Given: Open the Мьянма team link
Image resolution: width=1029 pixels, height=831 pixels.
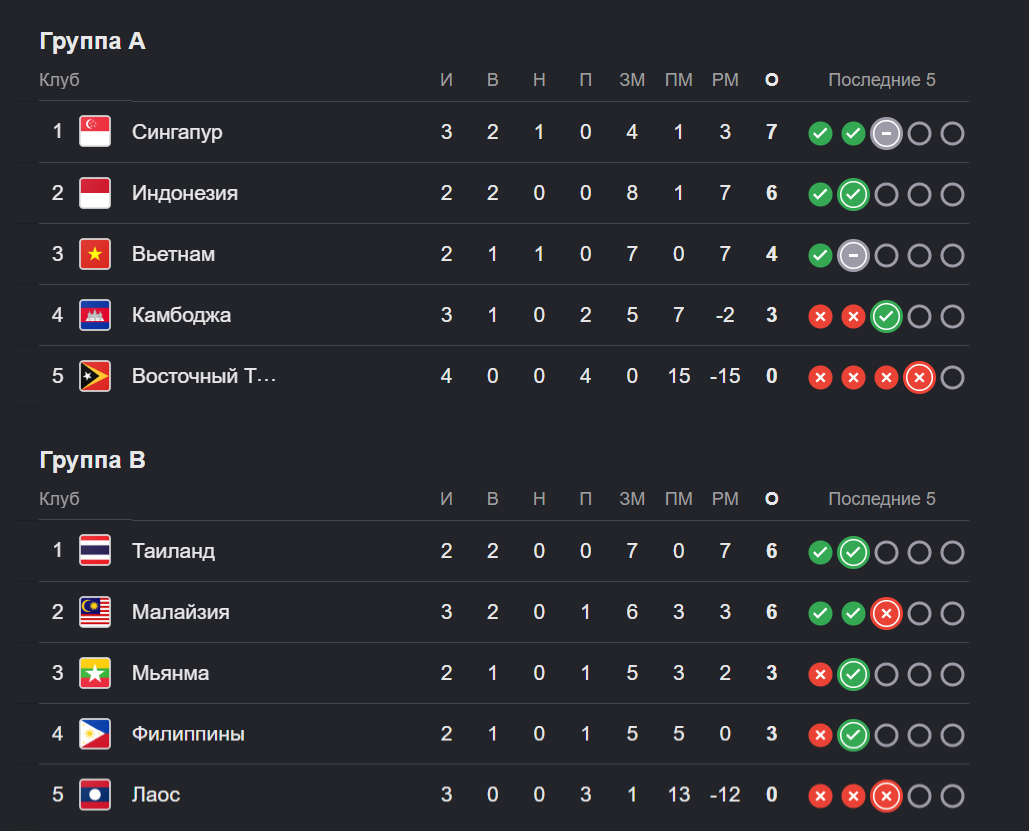Looking at the screenshot, I should pyautogui.click(x=170, y=673).
